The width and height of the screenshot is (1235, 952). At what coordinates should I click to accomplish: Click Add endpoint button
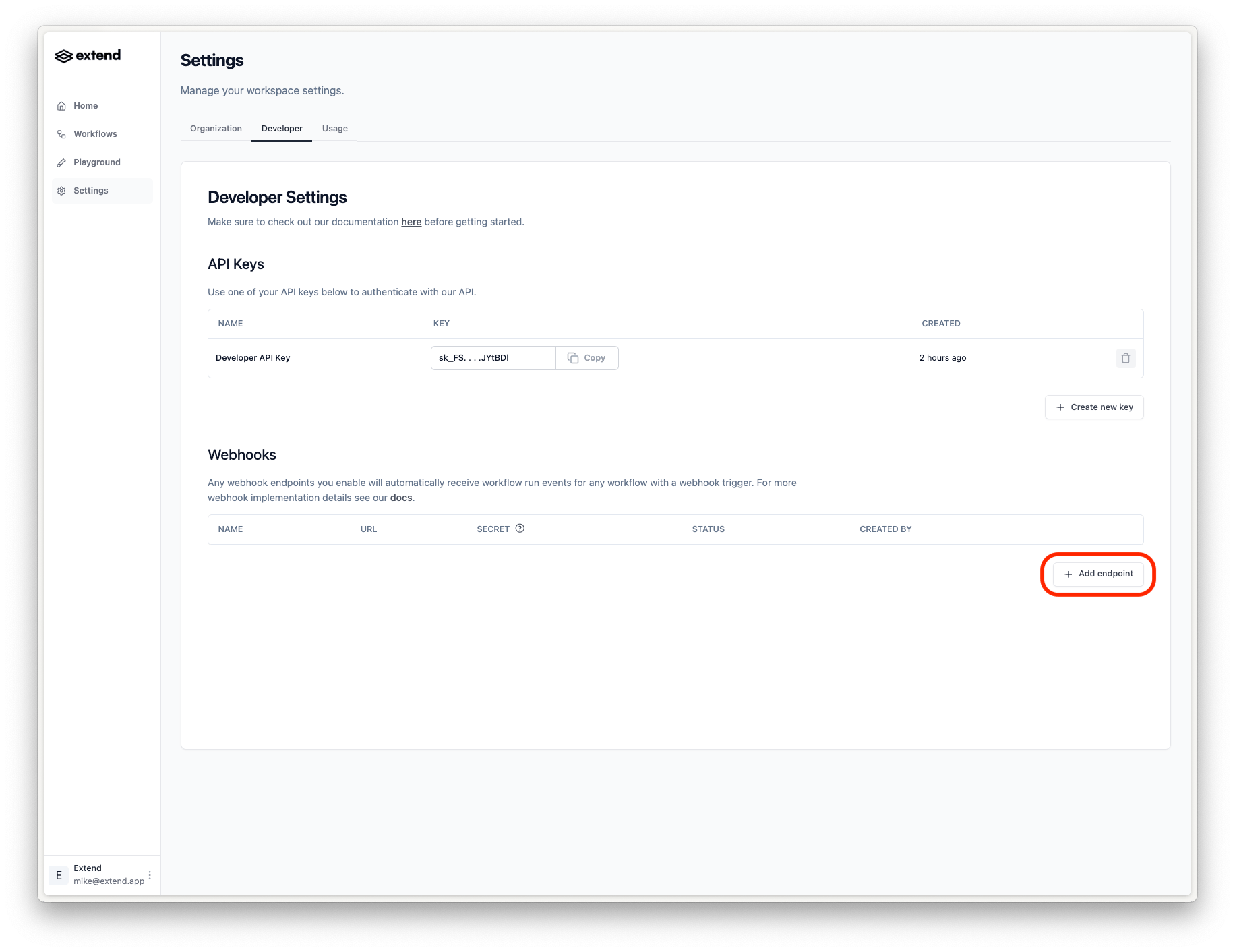point(1098,574)
